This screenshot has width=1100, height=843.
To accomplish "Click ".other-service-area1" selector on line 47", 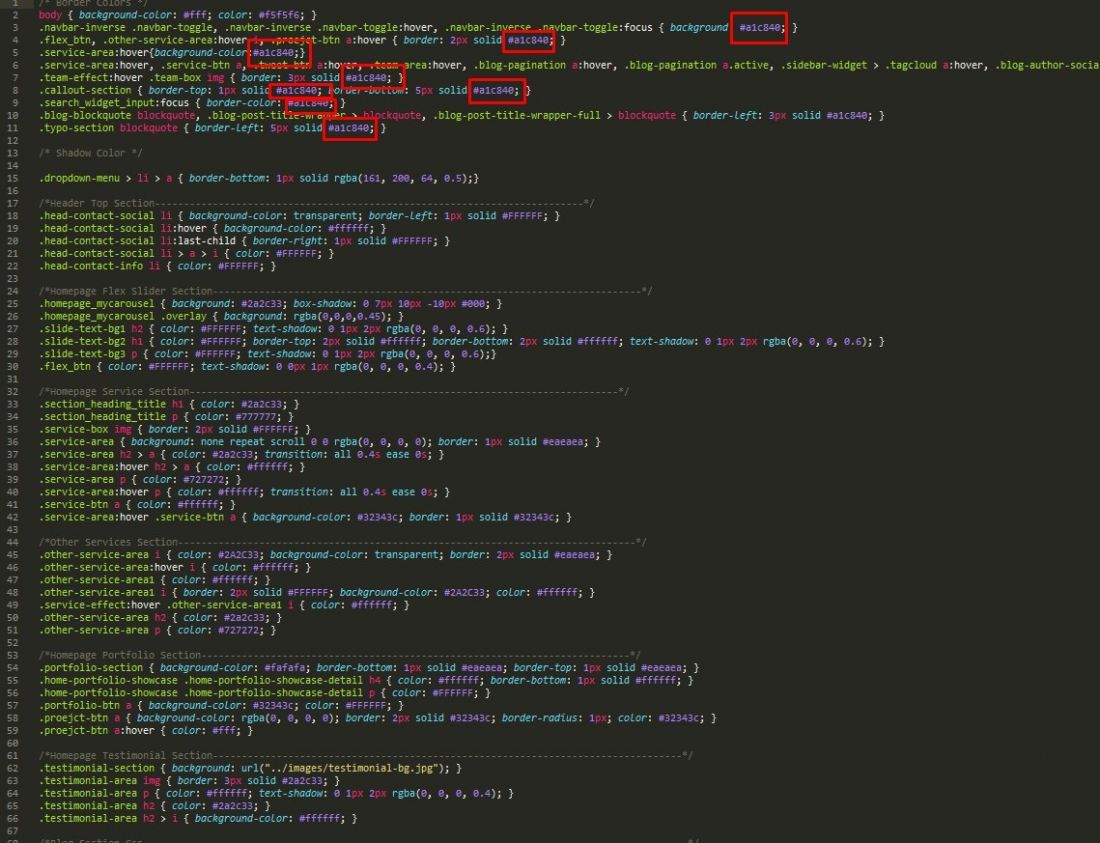I will (x=96, y=581).
